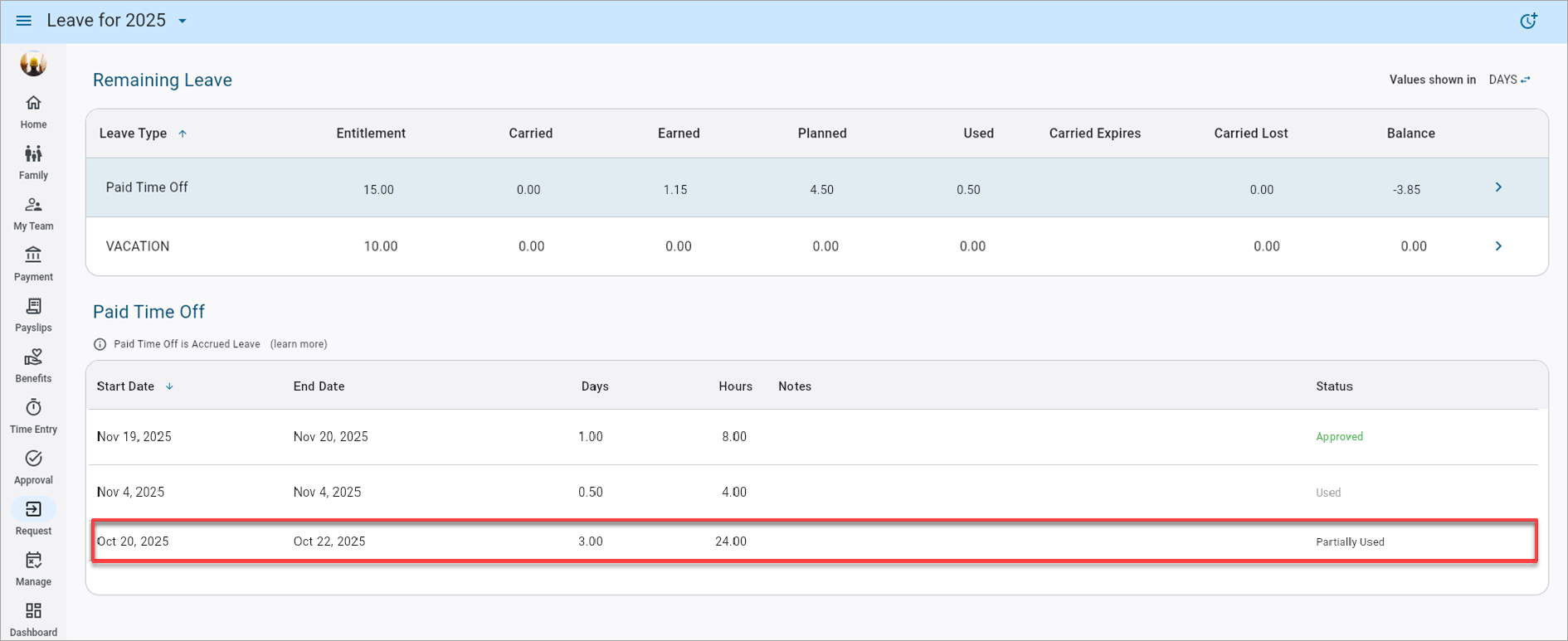Open the Approval sidebar section

[x=33, y=468]
